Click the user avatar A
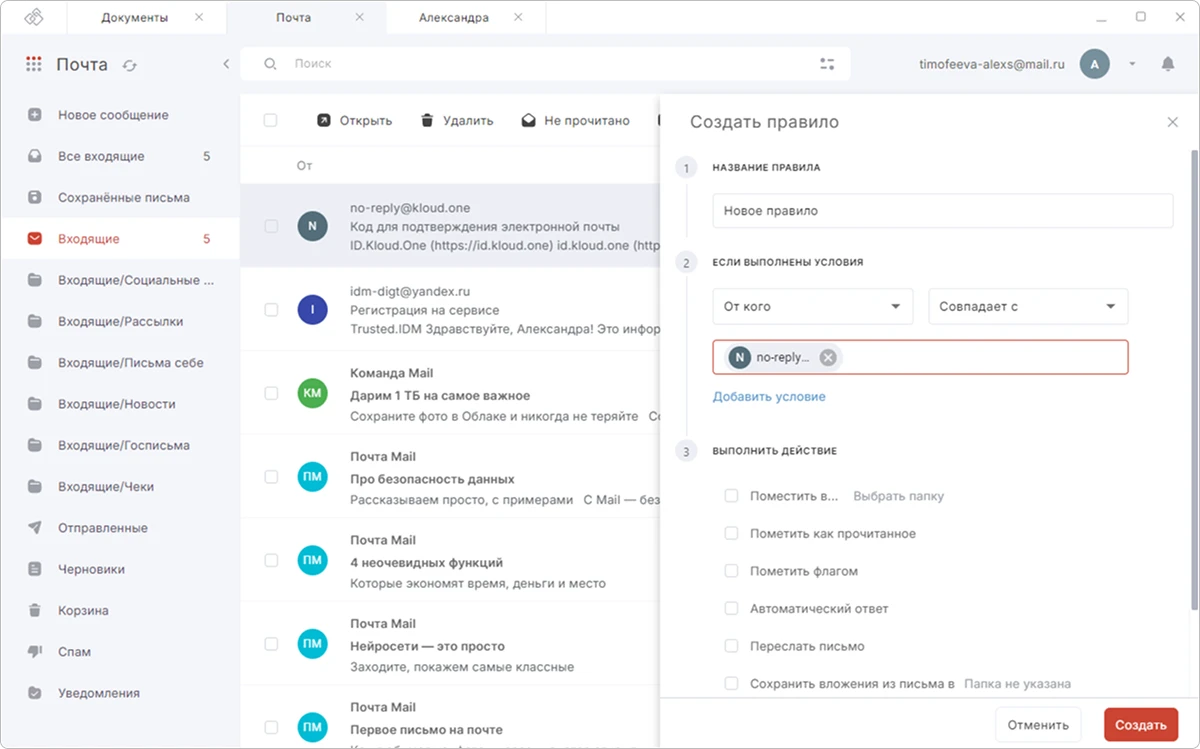Image resolution: width=1200 pixels, height=749 pixels. 1094,64
